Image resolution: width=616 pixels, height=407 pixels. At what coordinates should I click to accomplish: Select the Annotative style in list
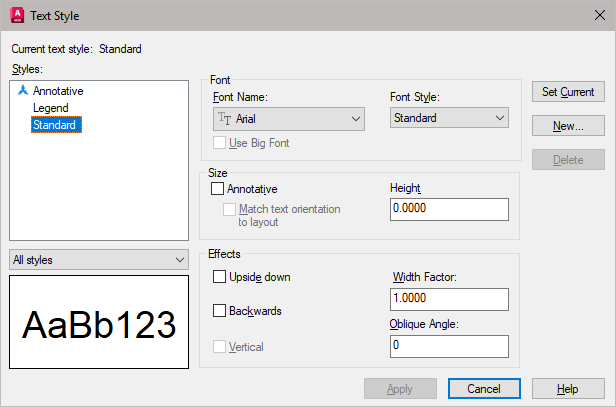tap(58, 91)
